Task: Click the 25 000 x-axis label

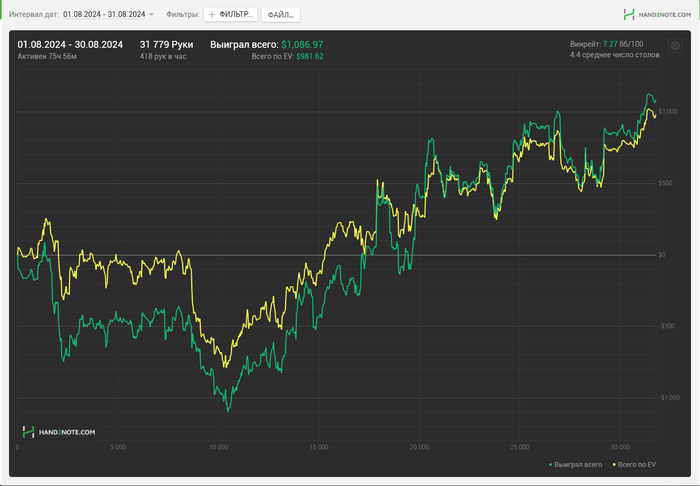Action: tap(520, 447)
